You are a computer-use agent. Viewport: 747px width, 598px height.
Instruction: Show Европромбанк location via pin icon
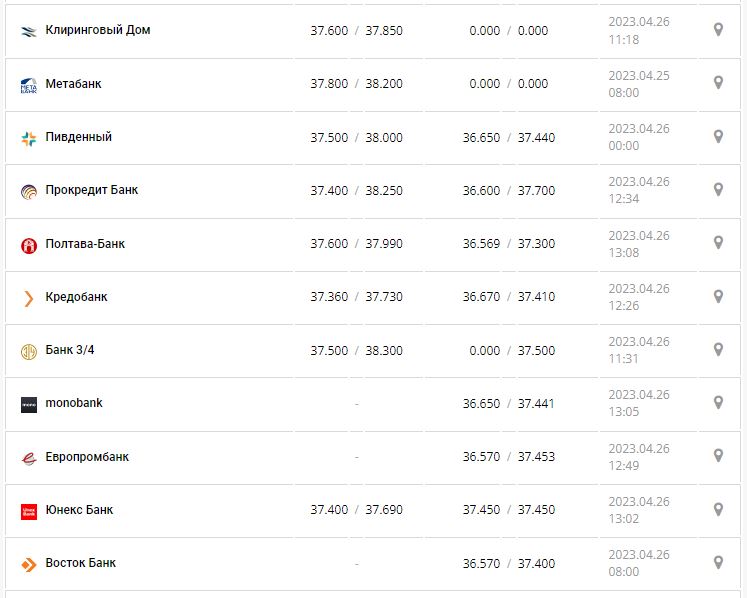point(718,456)
